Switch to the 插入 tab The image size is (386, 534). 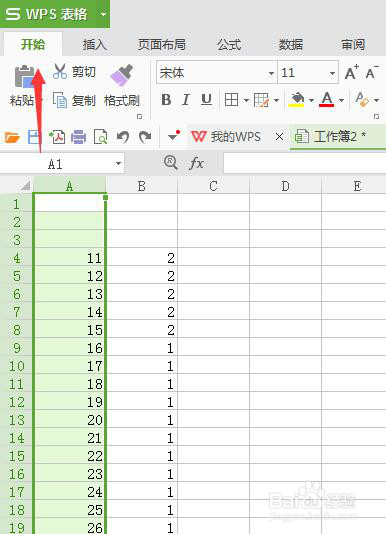tap(95, 45)
